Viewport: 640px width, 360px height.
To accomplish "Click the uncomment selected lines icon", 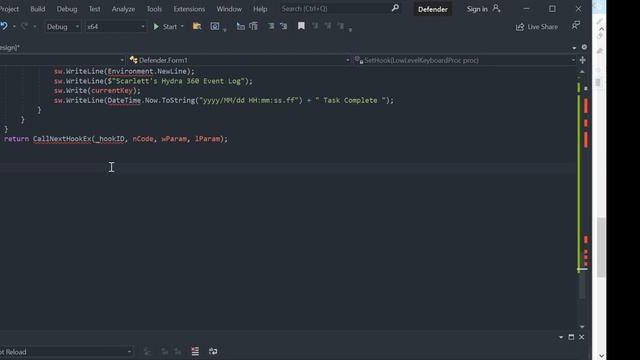I will [x=253, y=27].
